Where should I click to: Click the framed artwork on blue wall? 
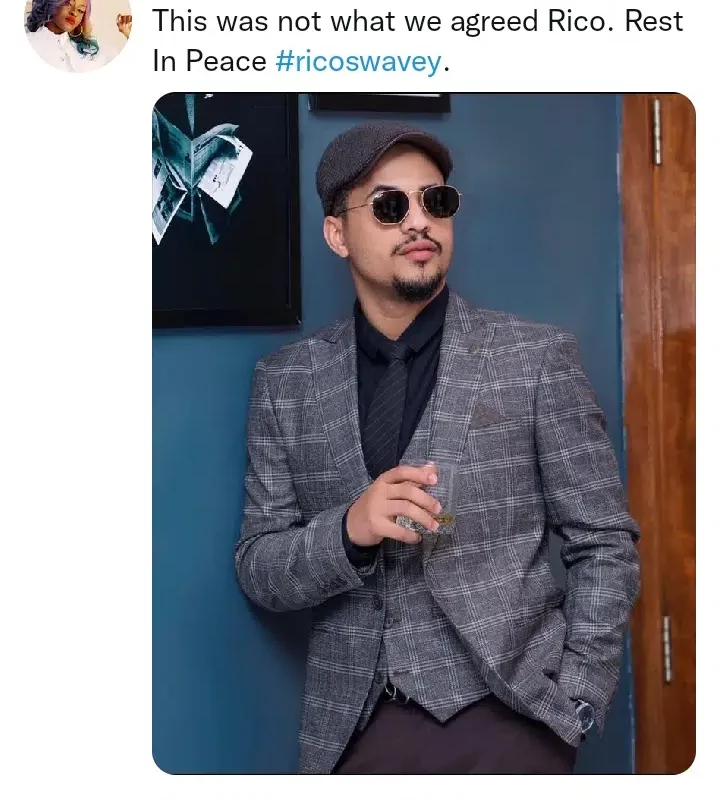pos(225,210)
